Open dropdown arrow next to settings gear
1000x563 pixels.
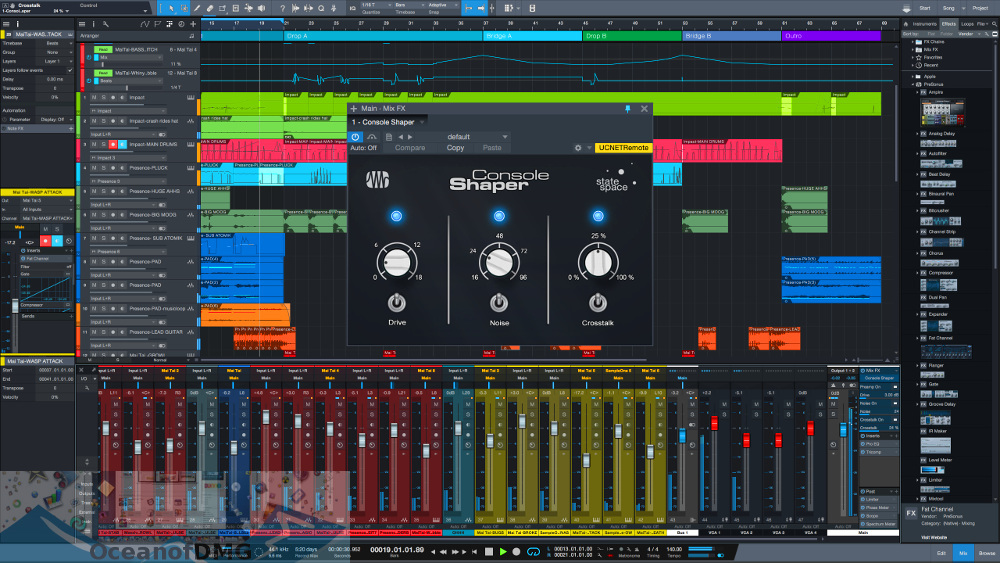(x=589, y=148)
